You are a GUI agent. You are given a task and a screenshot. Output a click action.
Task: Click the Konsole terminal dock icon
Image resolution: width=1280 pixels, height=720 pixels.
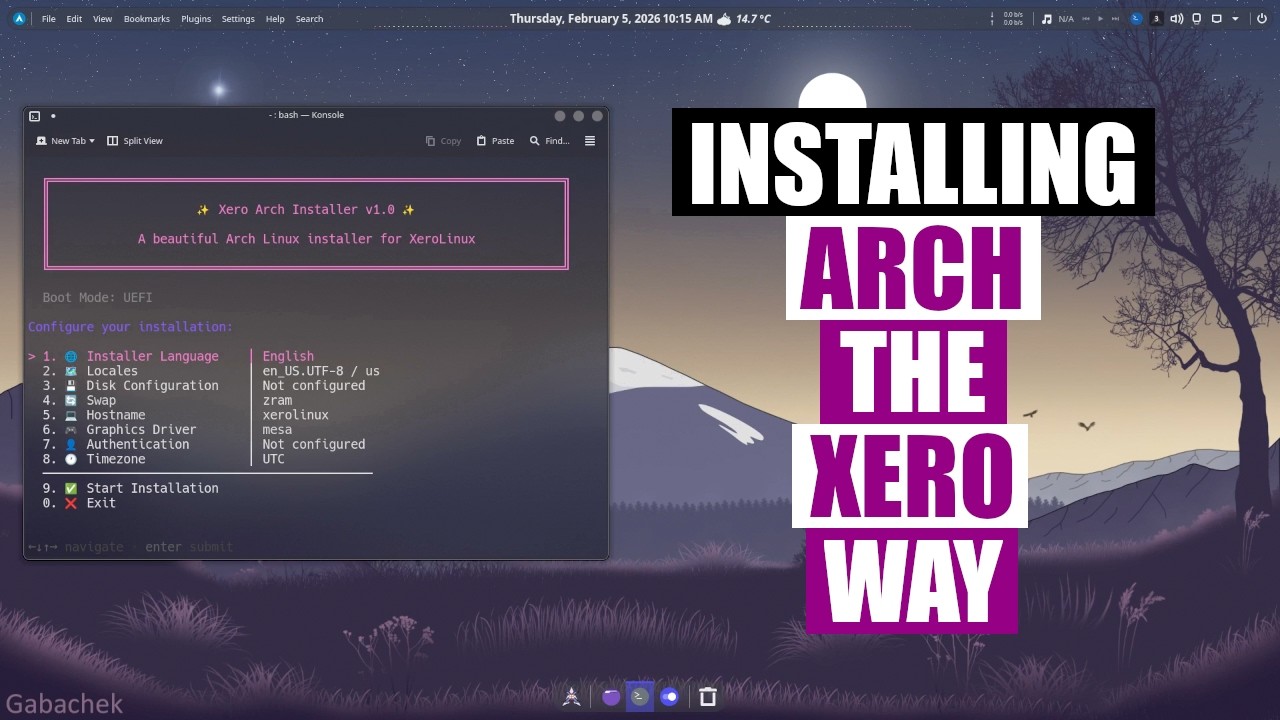point(640,697)
